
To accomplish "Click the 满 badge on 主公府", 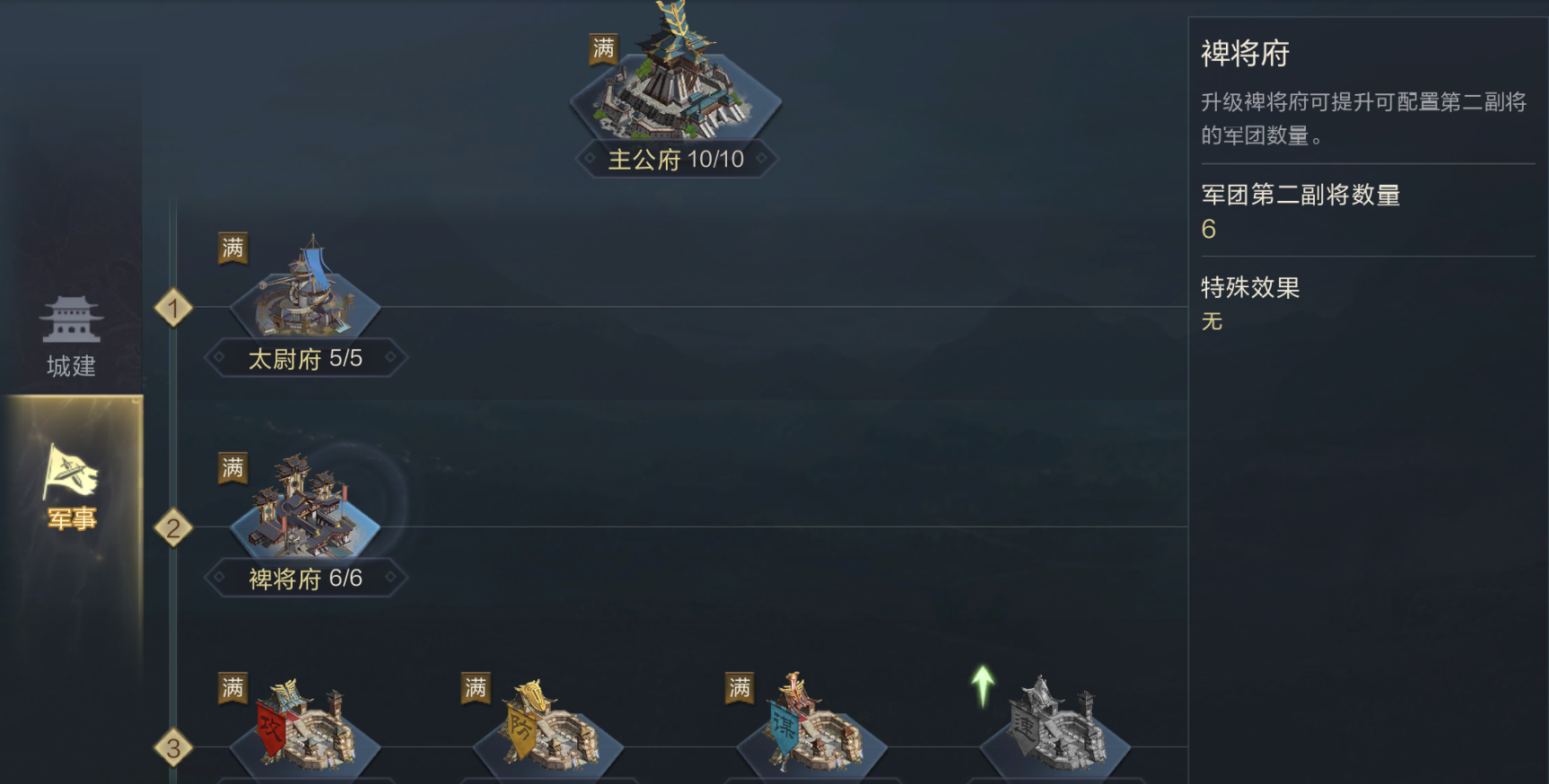I will [603, 48].
